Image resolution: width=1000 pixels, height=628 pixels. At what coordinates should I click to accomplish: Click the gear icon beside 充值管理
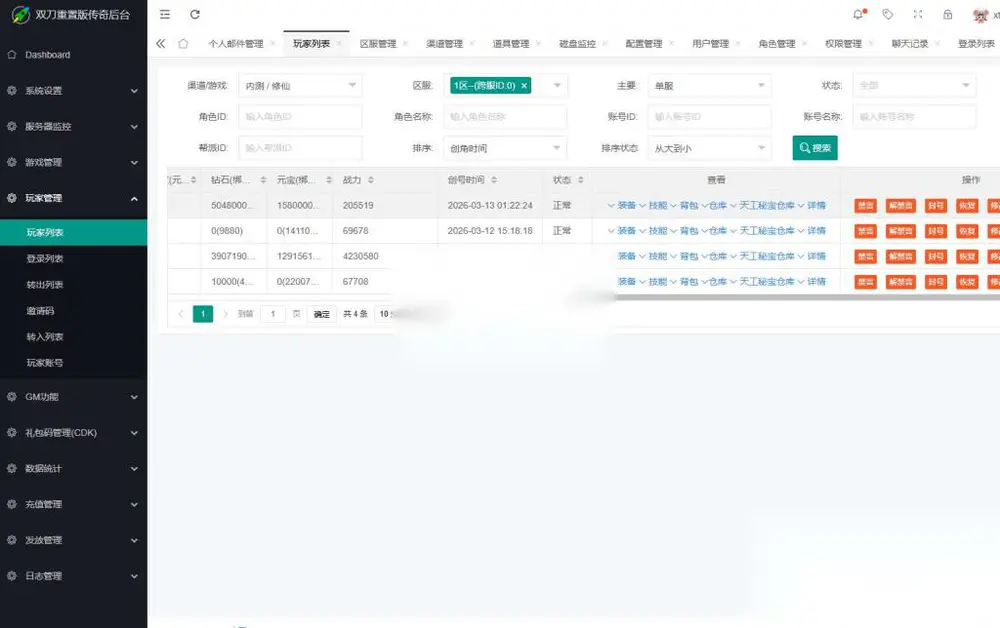[x=11, y=504]
